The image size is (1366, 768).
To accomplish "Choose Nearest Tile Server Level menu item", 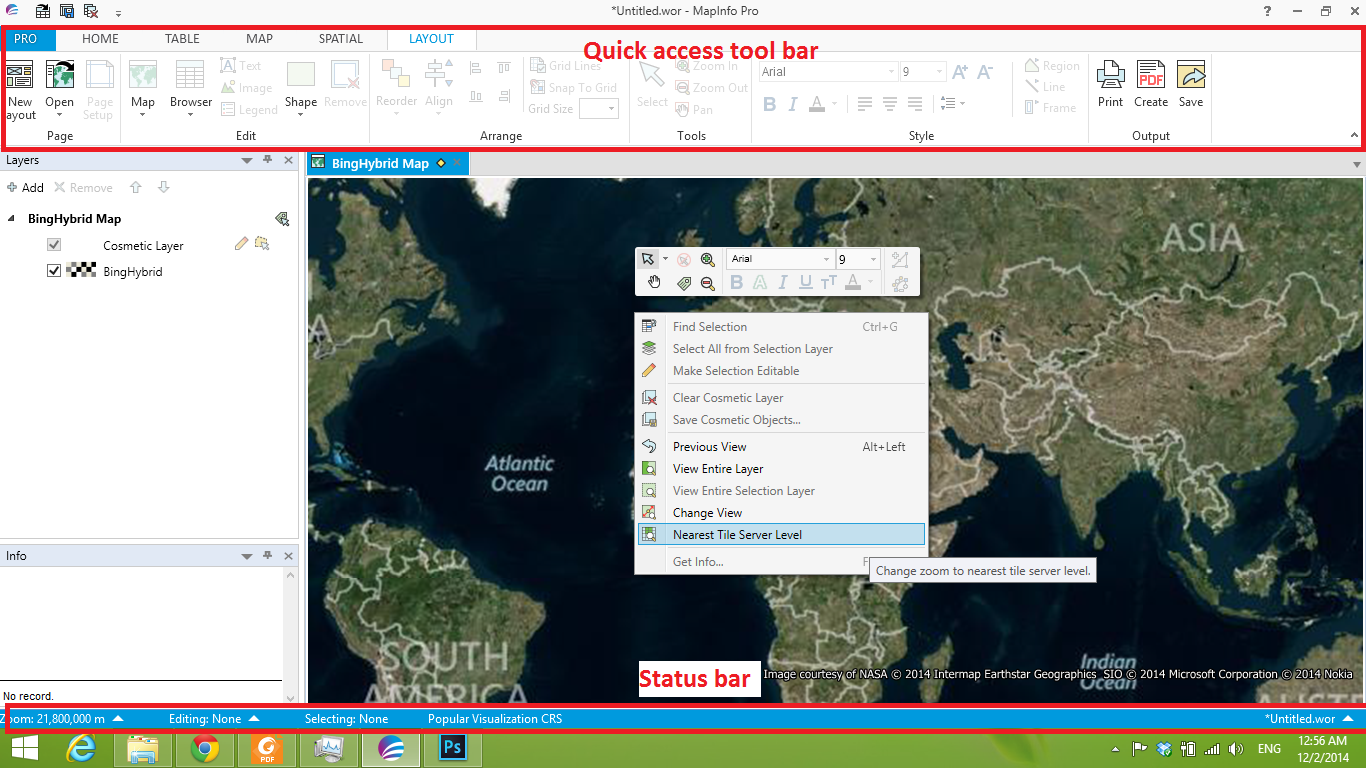I will (x=781, y=535).
